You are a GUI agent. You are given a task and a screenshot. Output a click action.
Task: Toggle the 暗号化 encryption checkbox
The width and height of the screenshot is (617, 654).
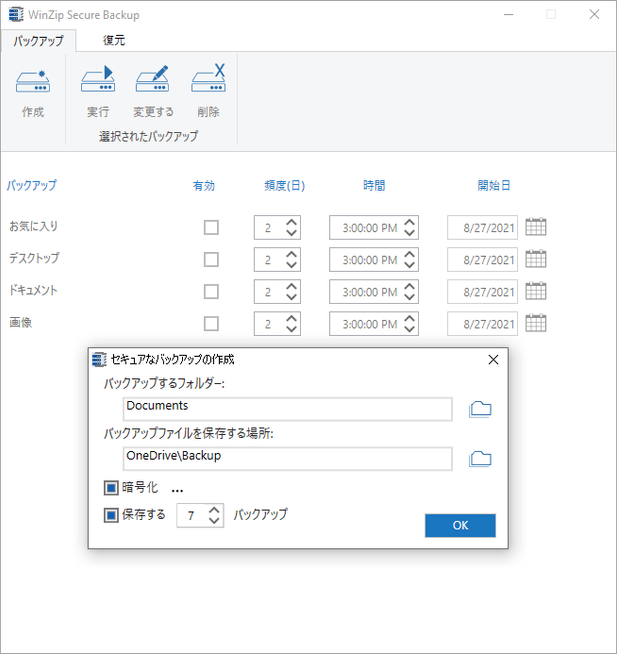pyautogui.click(x=111, y=488)
